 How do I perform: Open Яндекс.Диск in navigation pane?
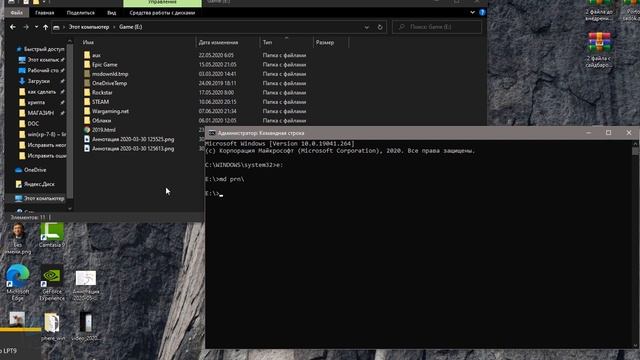tap(39, 184)
